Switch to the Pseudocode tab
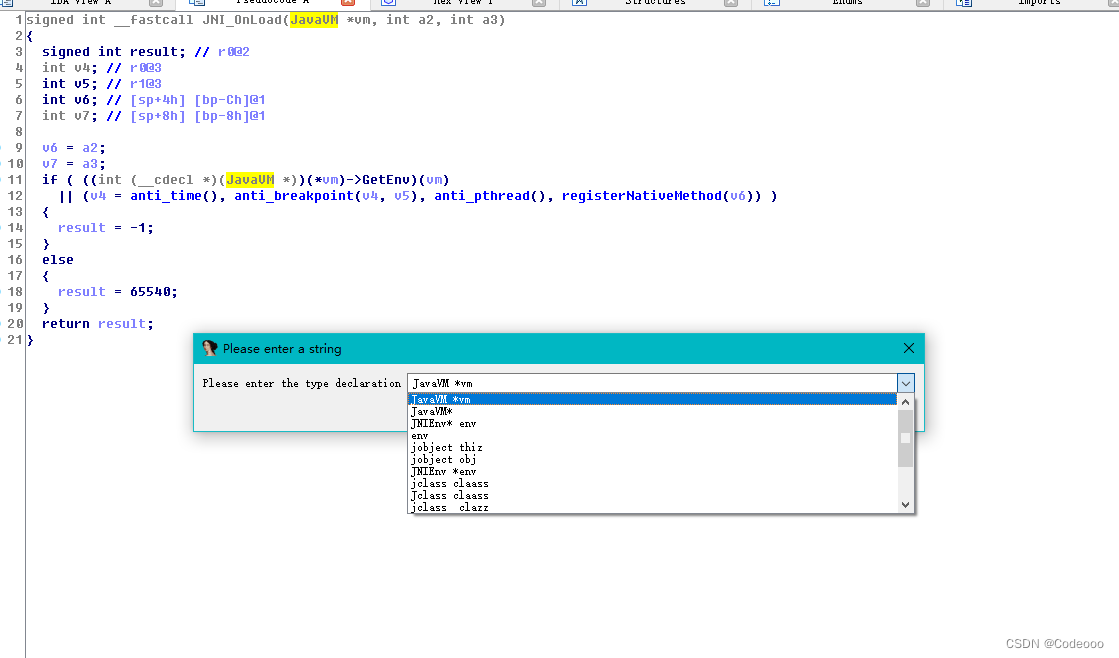The width and height of the screenshot is (1119, 658). [x=272, y=3]
